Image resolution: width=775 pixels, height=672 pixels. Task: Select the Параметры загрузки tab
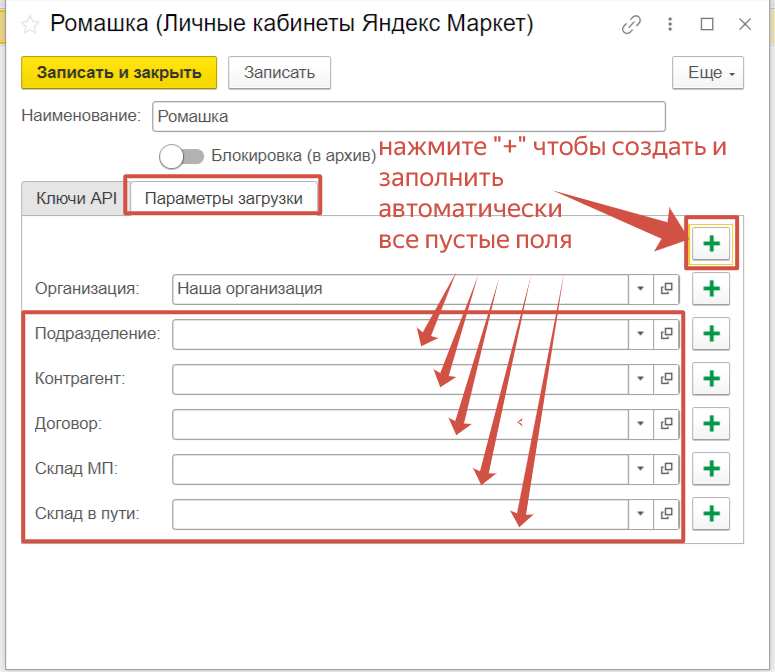pos(223,198)
